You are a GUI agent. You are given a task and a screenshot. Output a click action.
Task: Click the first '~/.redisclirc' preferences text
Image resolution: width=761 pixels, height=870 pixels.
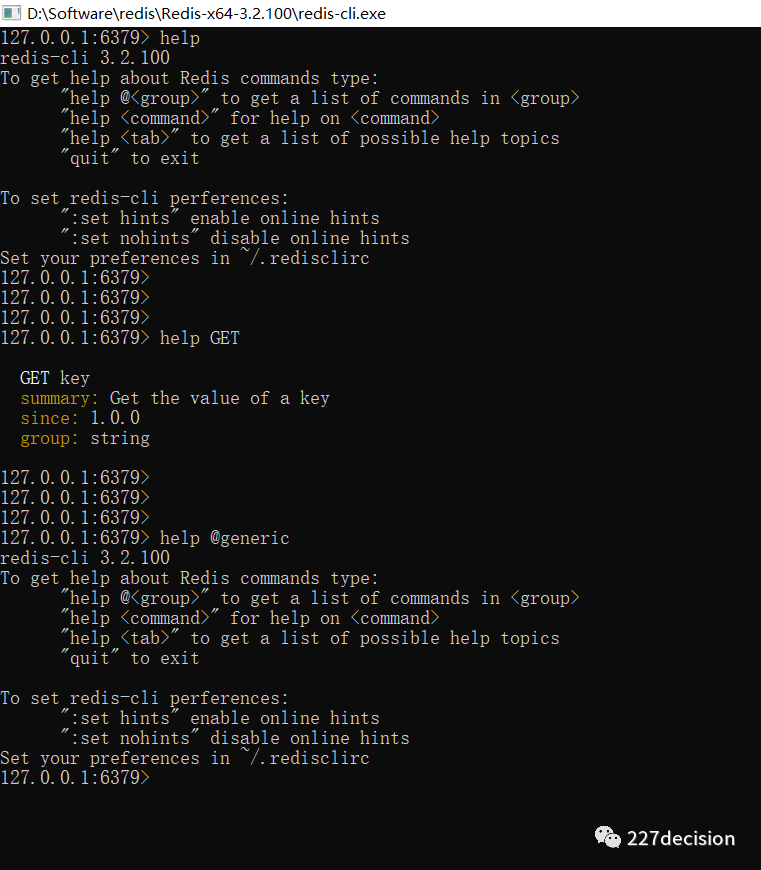click(x=305, y=257)
